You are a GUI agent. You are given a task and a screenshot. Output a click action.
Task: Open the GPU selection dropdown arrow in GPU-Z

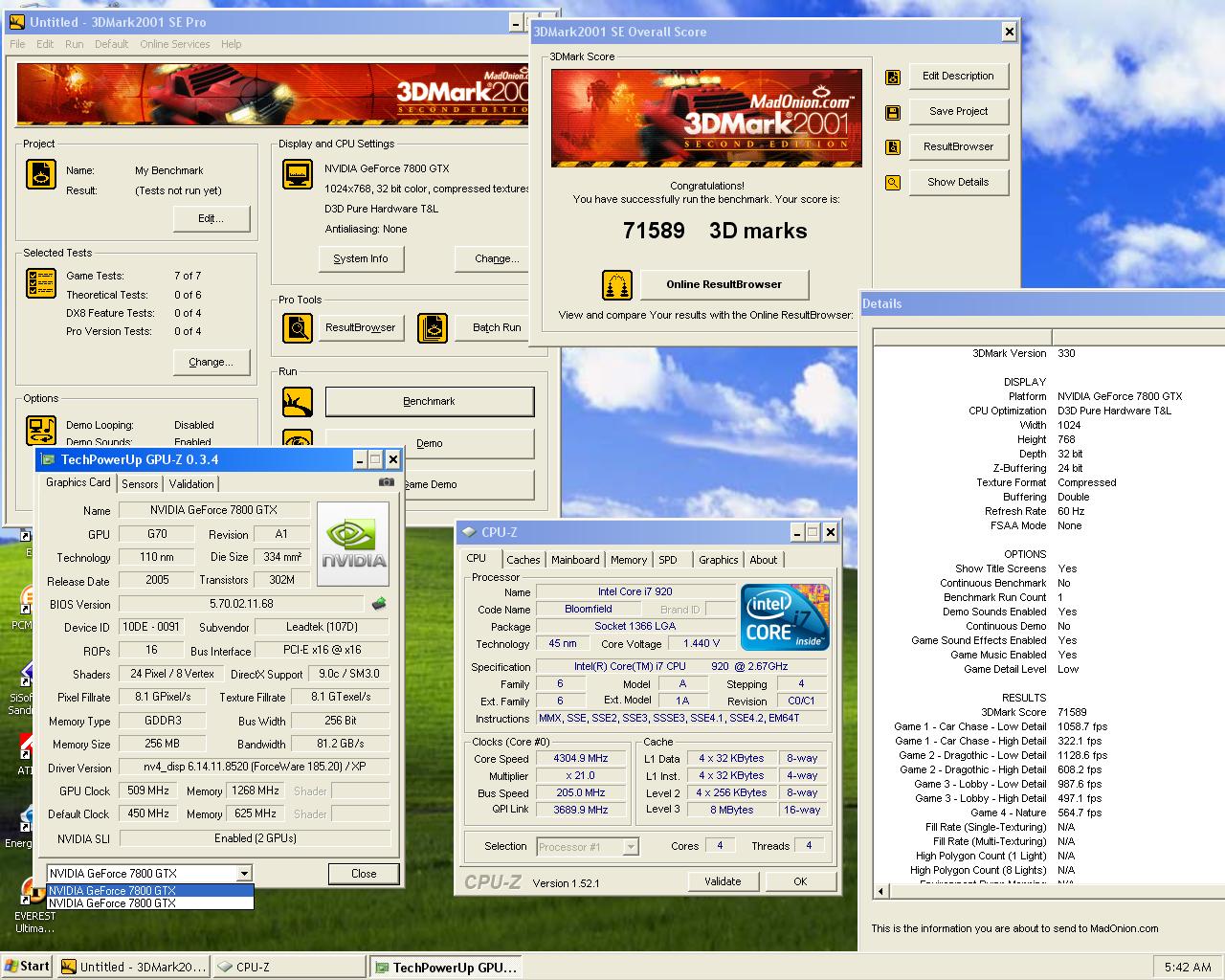click(x=245, y=873)
